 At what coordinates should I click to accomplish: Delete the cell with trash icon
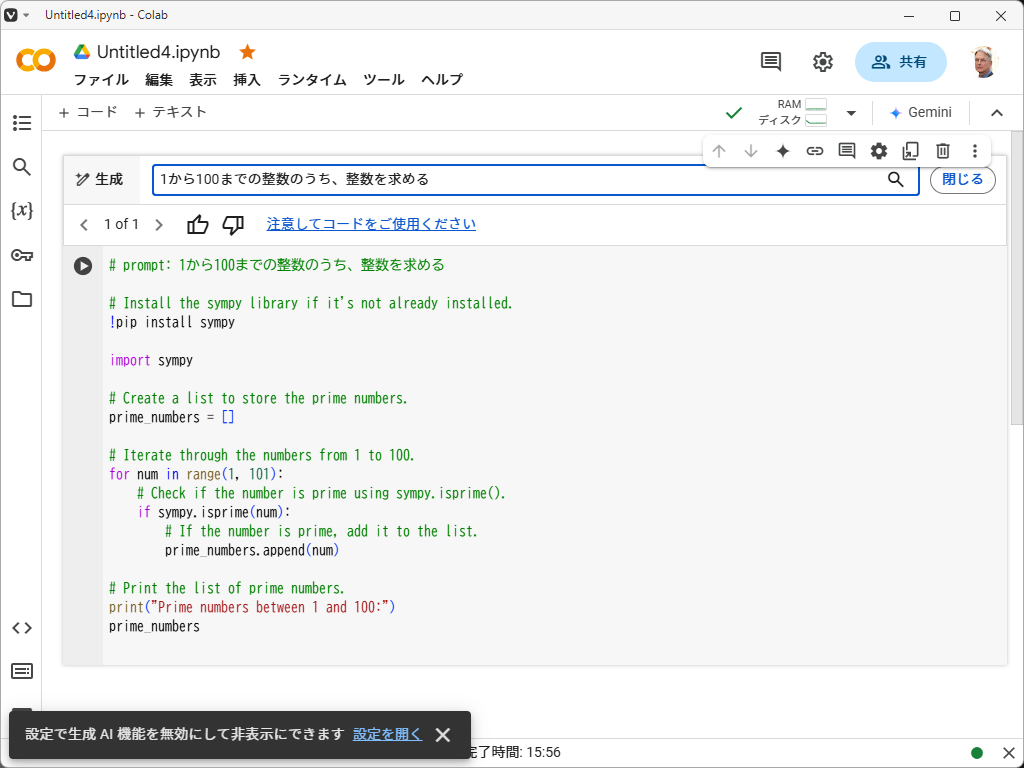click(x=942, y=151)
